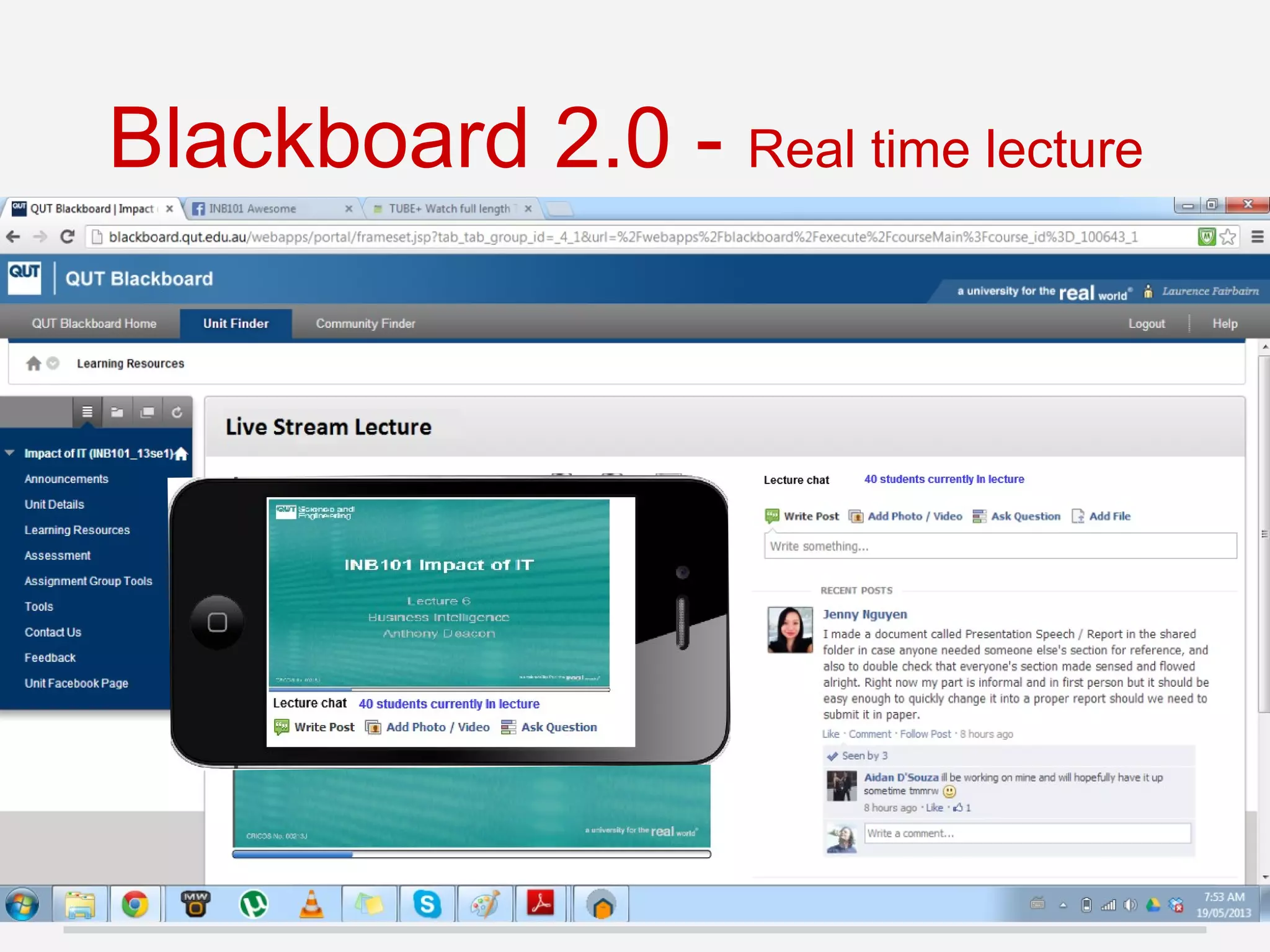Open the Community Finder tab
Viewport: 1270px width, 952px height.
click(x=365, y=324)
